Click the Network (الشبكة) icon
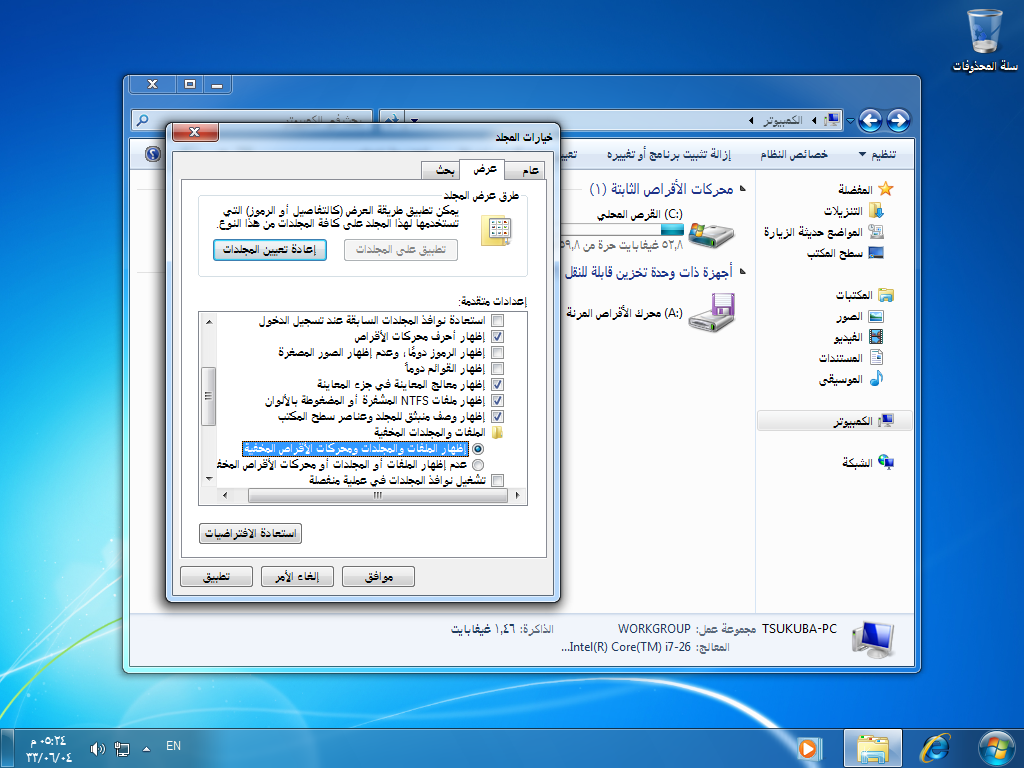 [x=886, y=462]
